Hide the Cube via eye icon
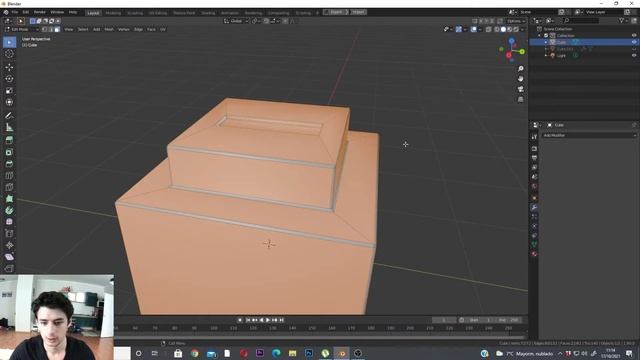The width and height of the screenshot is (640, 360). click(634, 42)
